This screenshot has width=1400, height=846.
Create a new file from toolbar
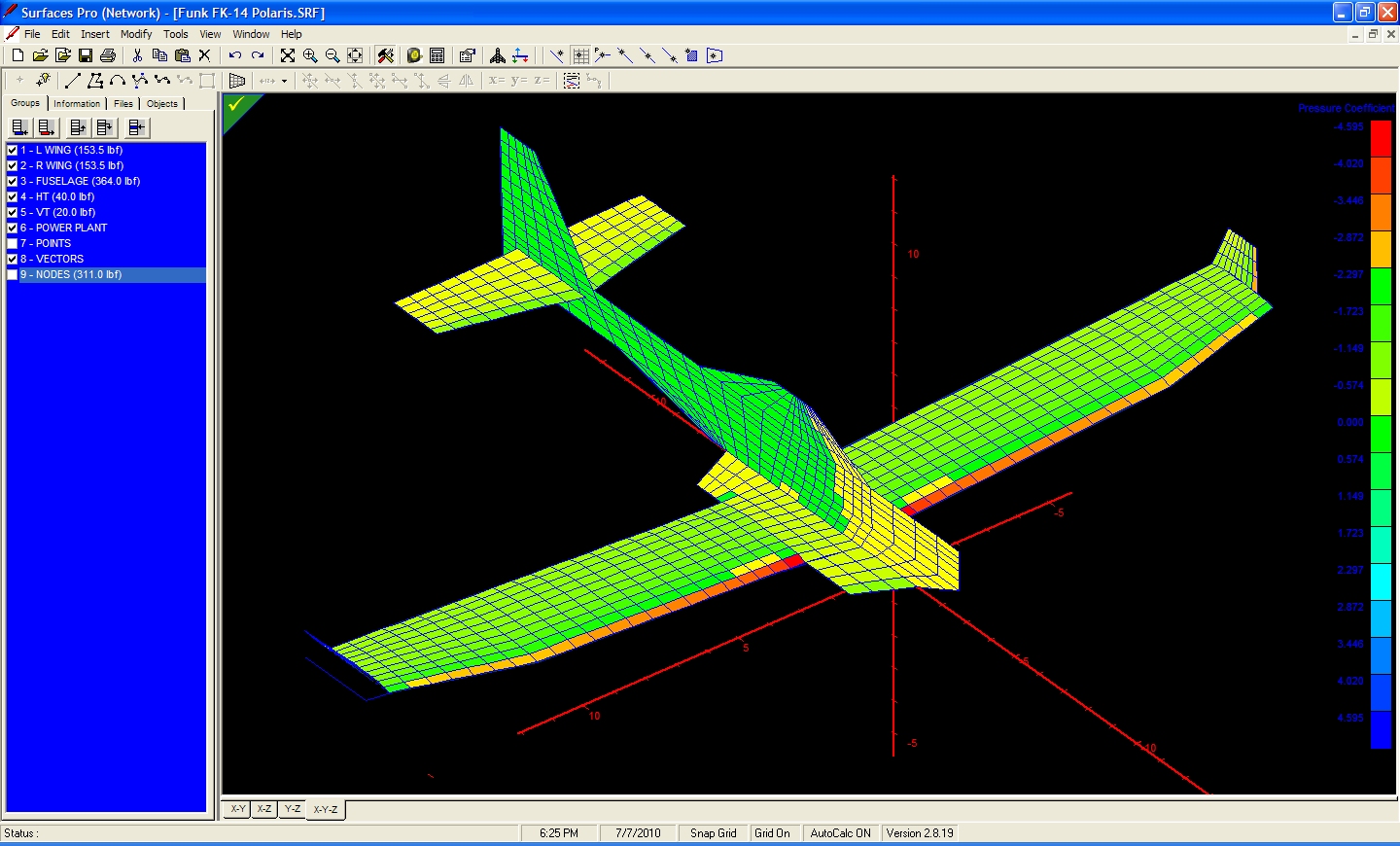[17, 55]
